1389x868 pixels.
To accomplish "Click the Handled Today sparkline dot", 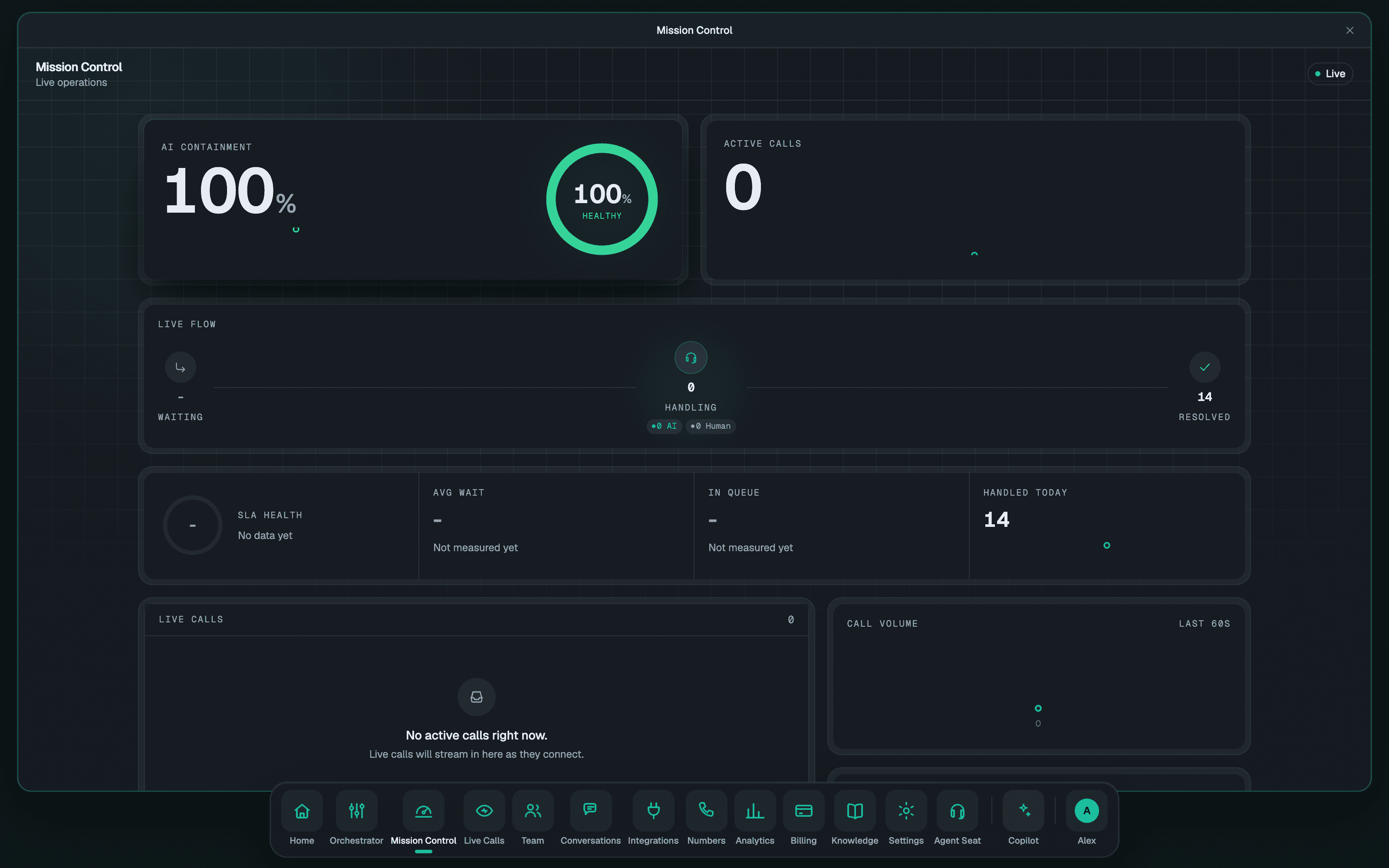I will (1106, 546).
